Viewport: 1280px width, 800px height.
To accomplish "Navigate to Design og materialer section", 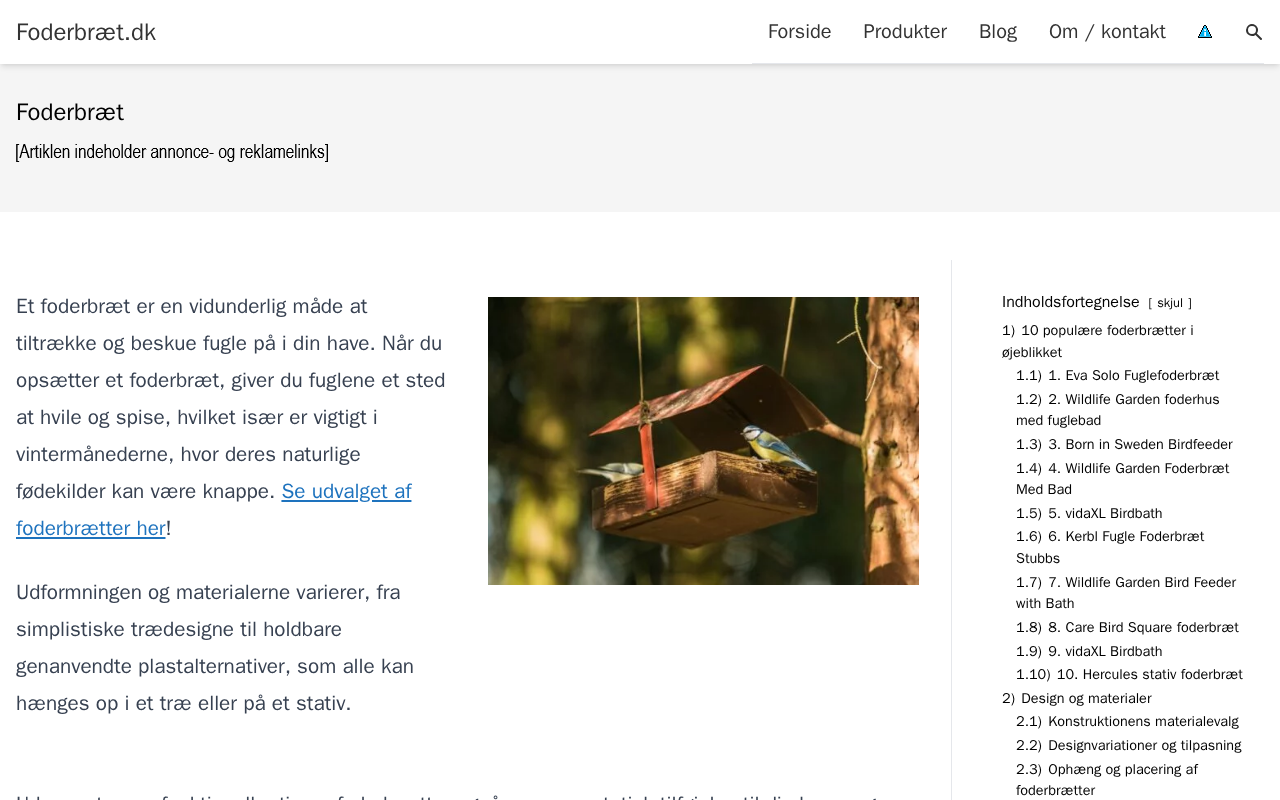I will (x=1076, y=699).
